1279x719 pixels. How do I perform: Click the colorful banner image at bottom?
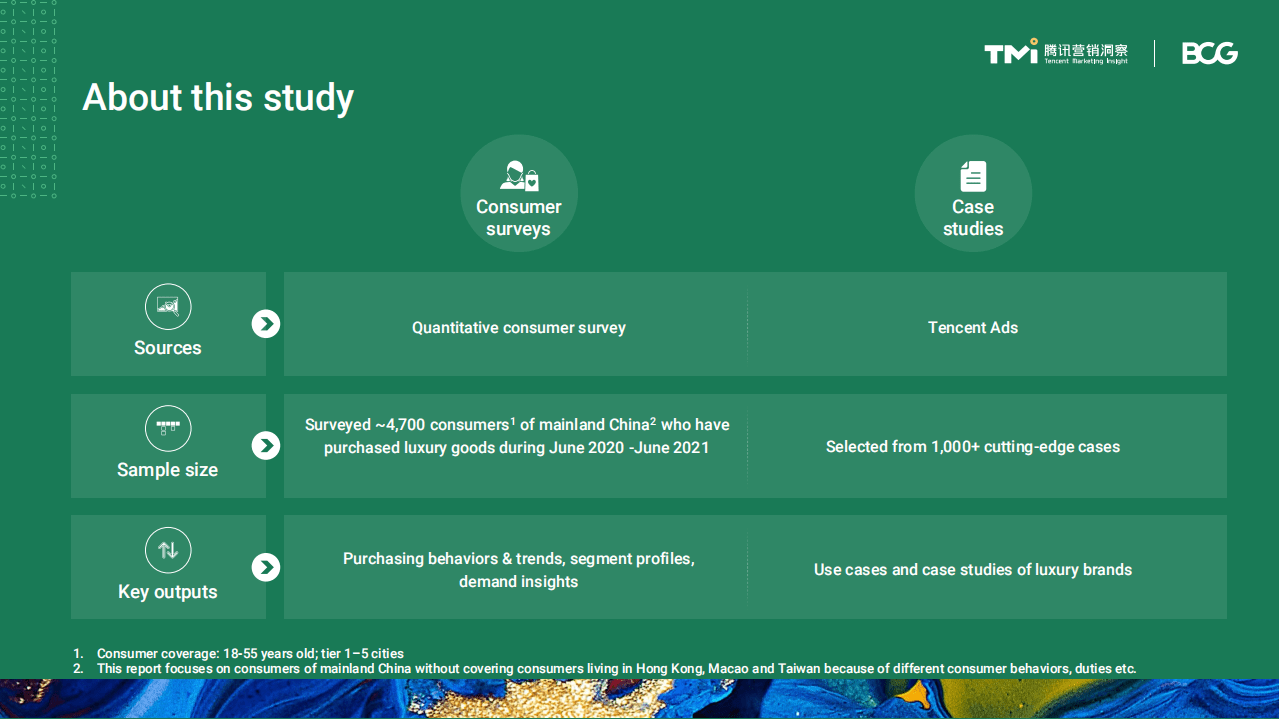click(639, 698)
